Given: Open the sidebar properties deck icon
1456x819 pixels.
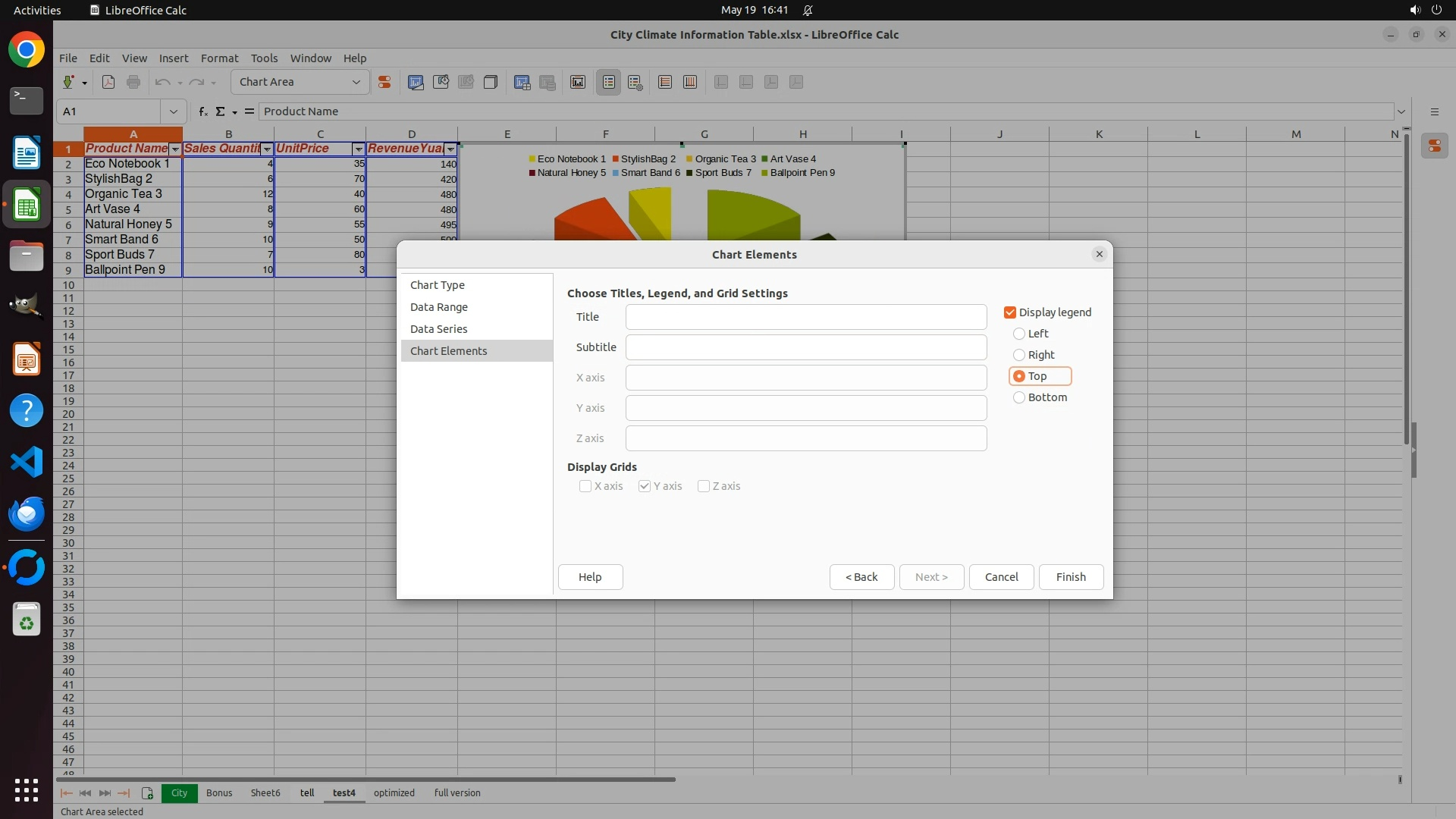Looking at the screenshot, I should point(1434,146).
